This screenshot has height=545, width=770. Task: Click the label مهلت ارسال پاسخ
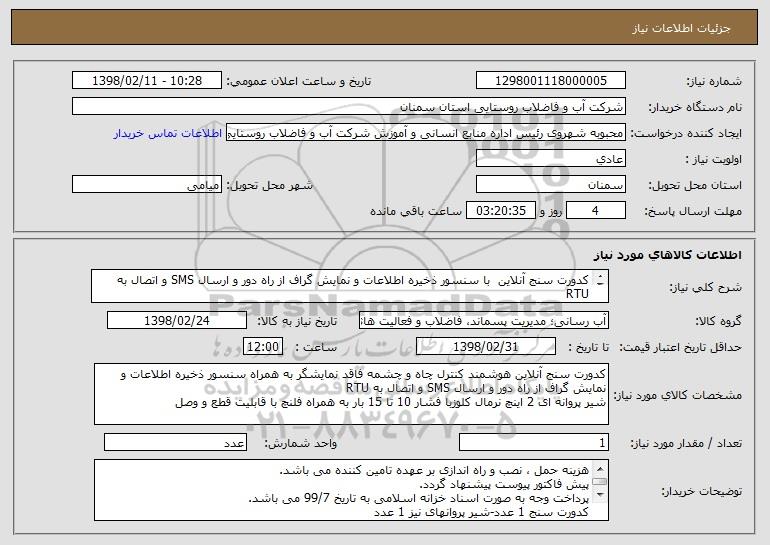click(693, 211)
